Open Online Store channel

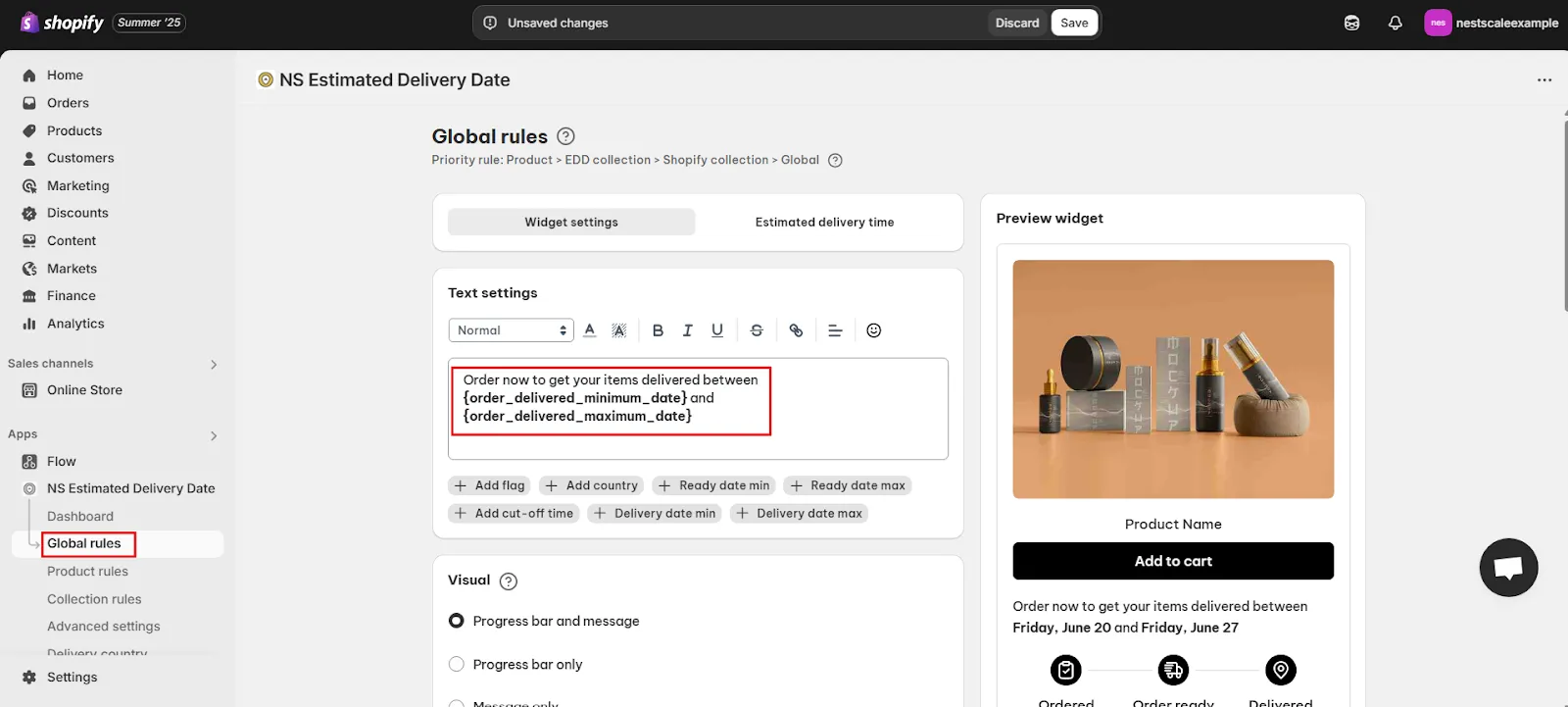(x=84, y=390)
